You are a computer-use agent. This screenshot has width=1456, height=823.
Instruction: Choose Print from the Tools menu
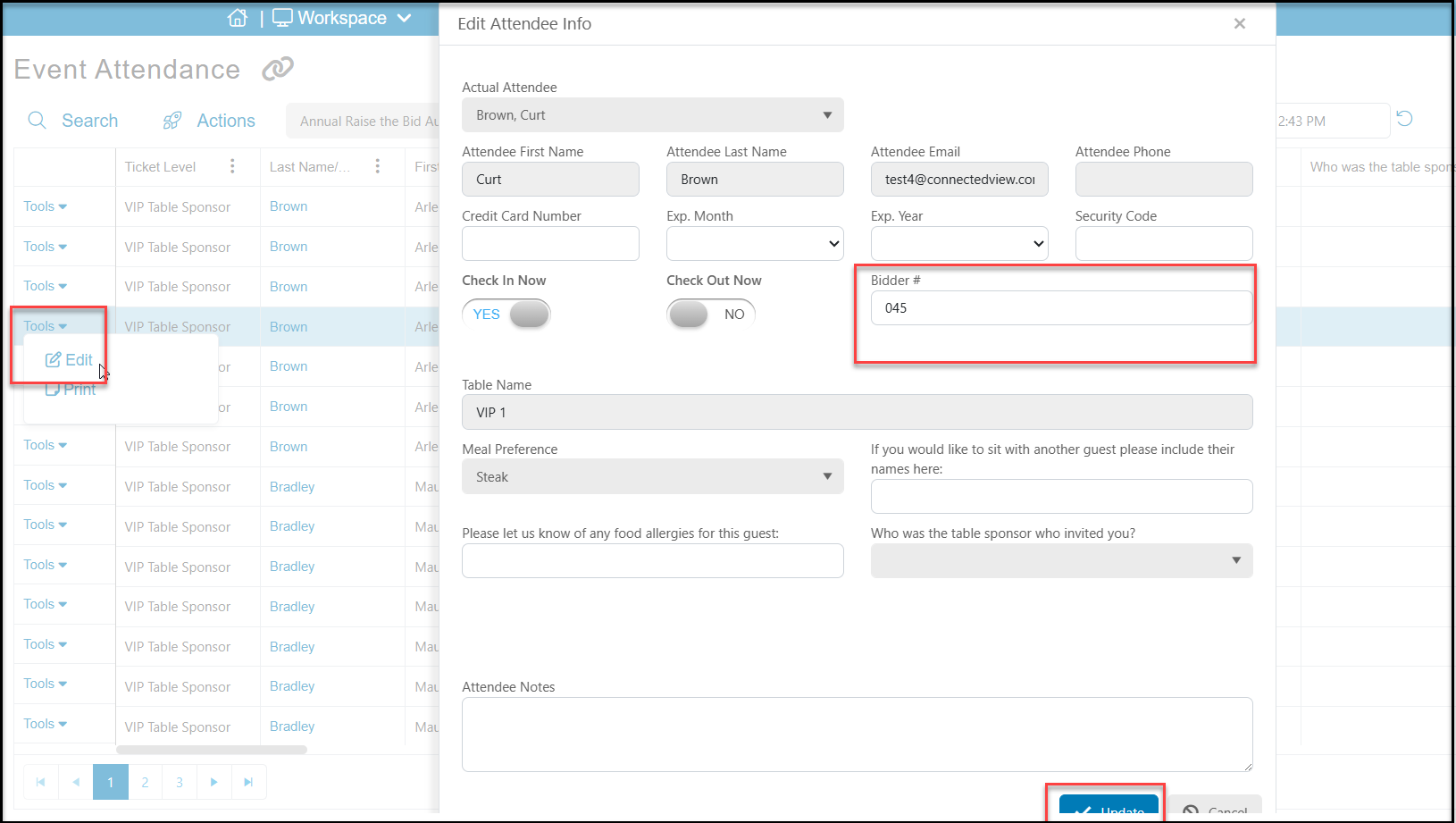click(x=71, y=390)
